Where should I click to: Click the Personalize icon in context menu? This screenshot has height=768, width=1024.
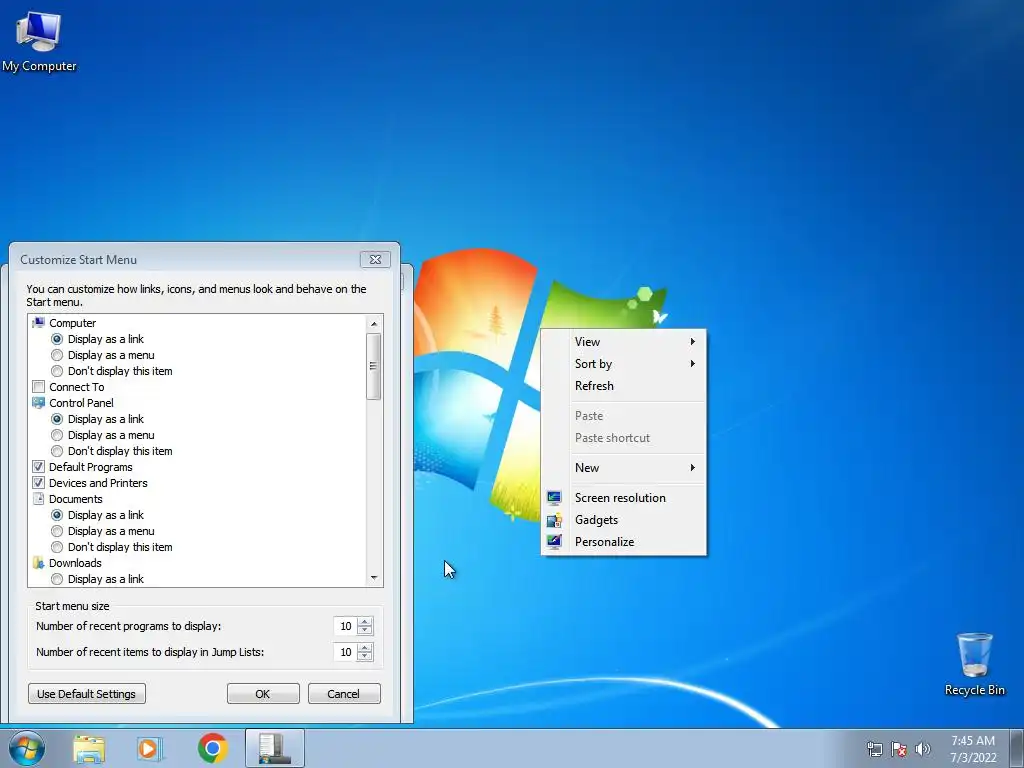[x=554, y=541]
